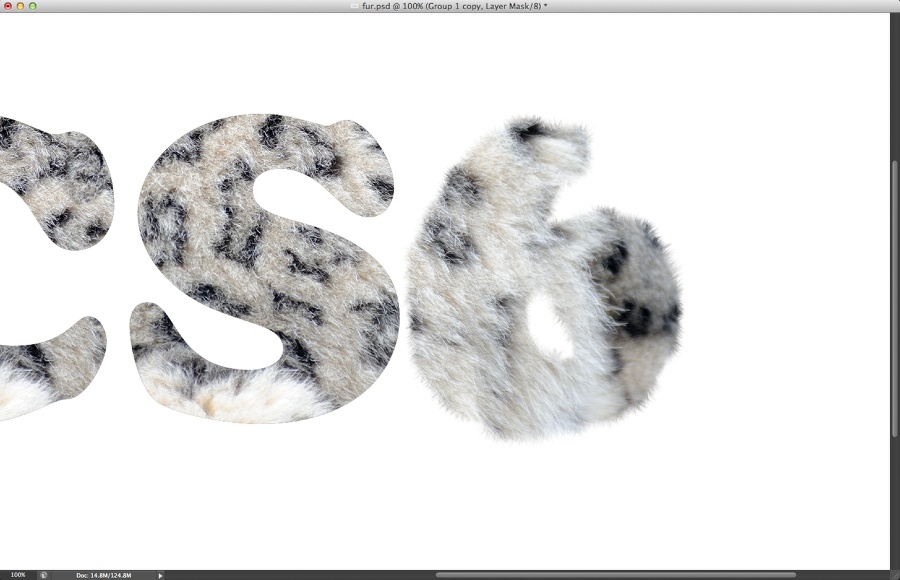The height and width of the screenshot is (580, 900).
Task: Click horizontal scrollbar track right of the thumb
Action: 840,575
